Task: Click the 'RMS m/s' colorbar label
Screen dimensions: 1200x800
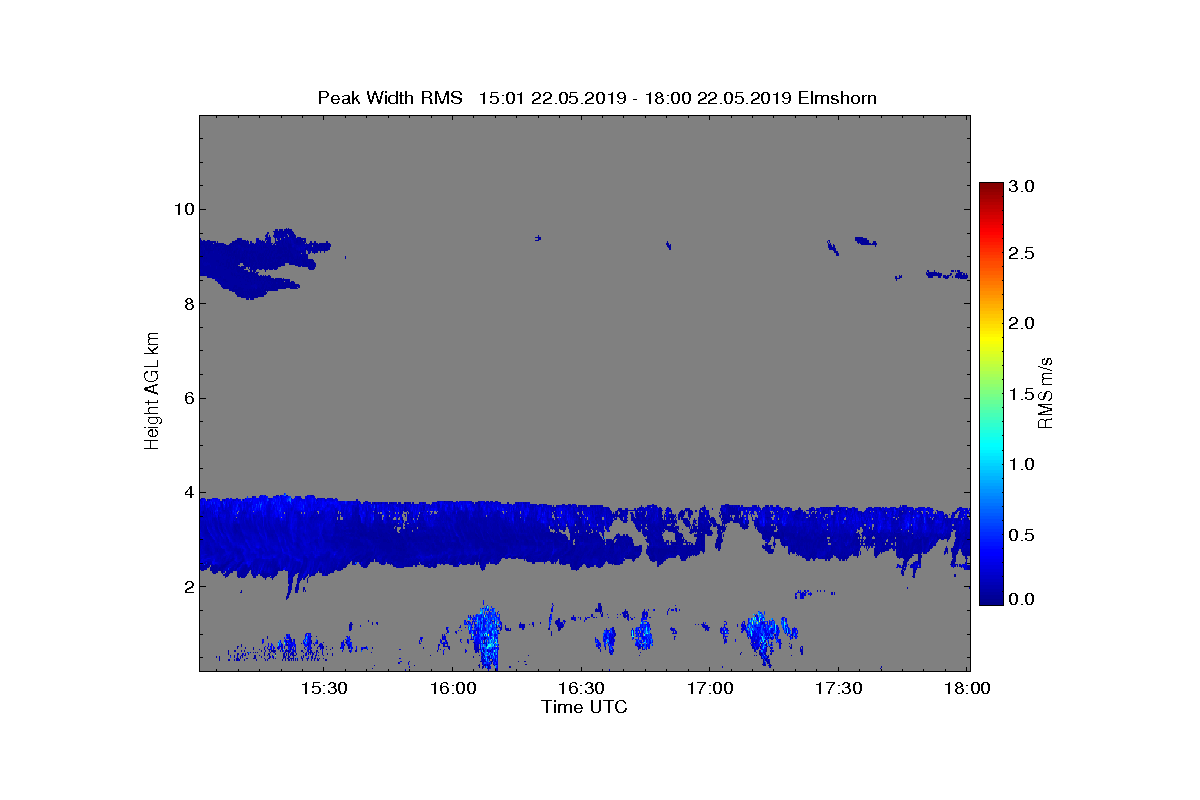Action: click(x=1045, y=392)
